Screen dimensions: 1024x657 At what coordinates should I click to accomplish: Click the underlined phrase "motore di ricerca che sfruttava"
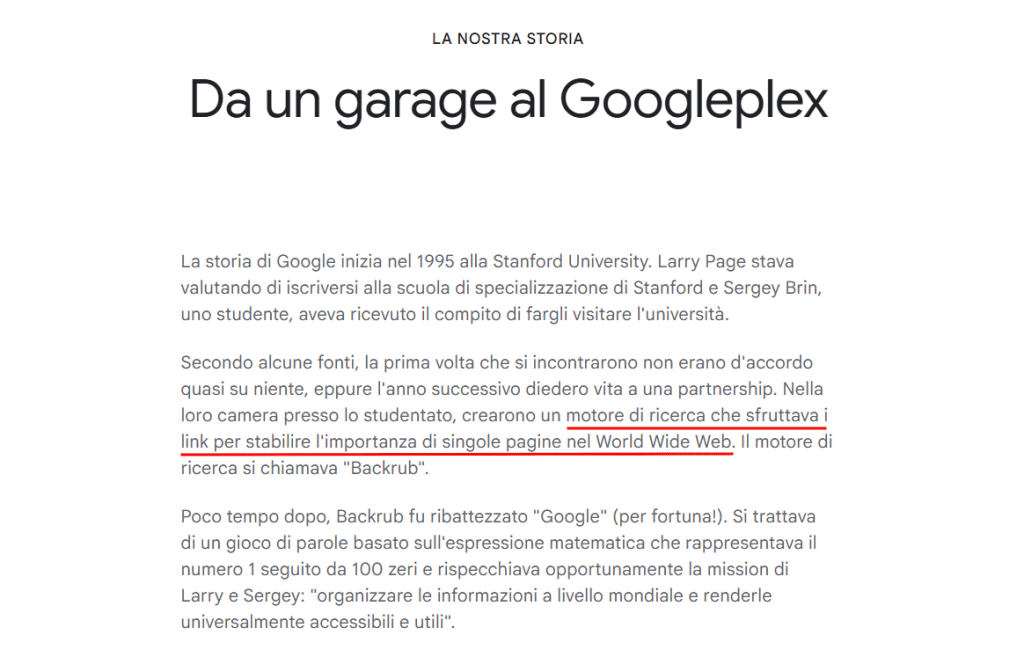pyautogui.click(x=692, y=415)
